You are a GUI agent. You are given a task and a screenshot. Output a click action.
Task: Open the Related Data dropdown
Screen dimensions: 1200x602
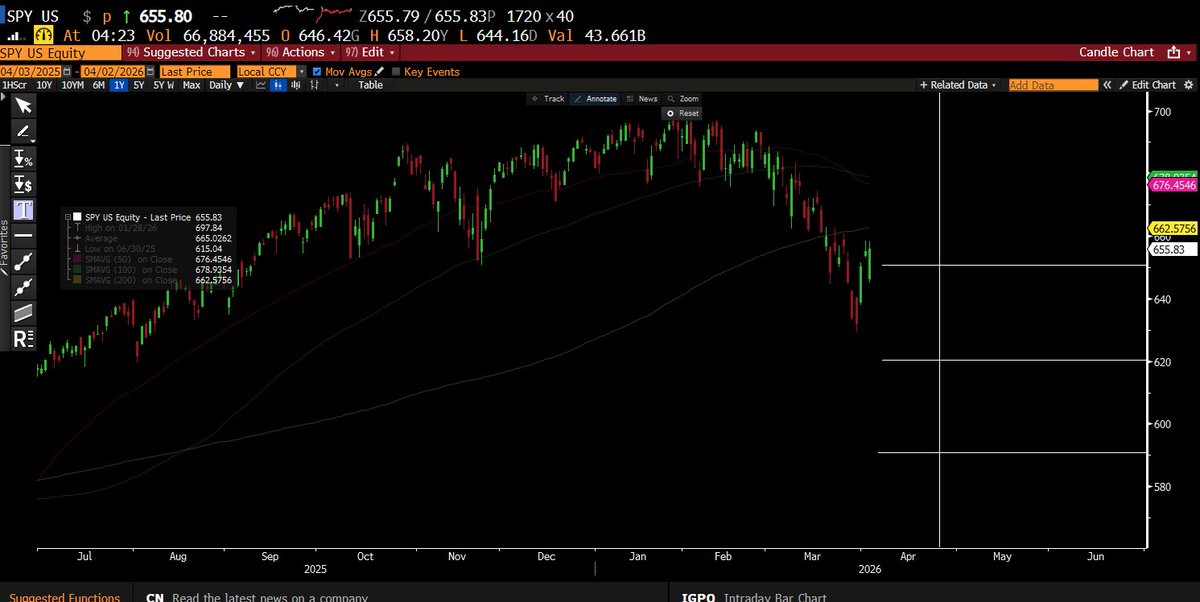959,85
